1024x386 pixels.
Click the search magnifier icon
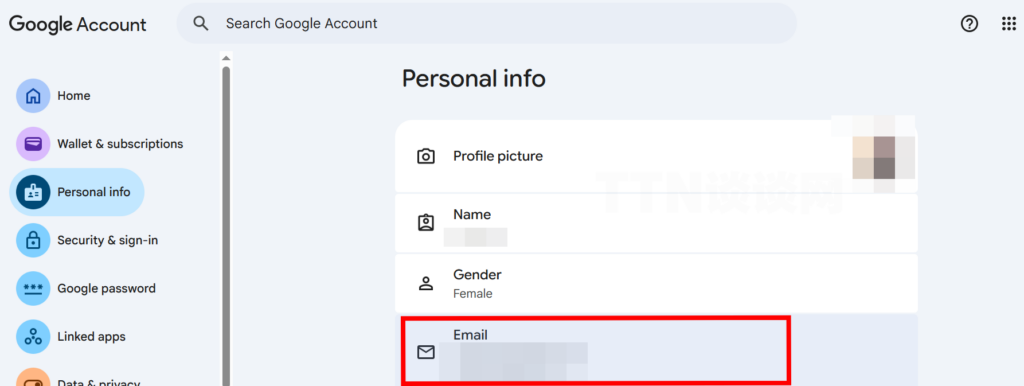click(x=201, y=24)
